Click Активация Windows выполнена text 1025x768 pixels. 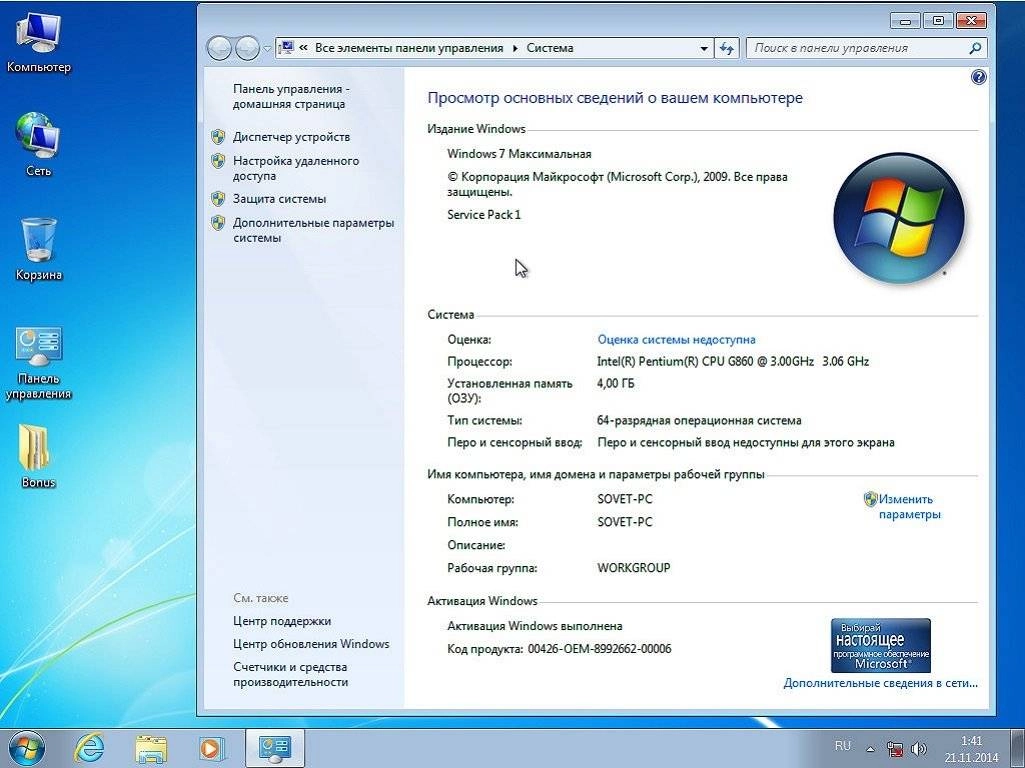click(x=535, y=626)
